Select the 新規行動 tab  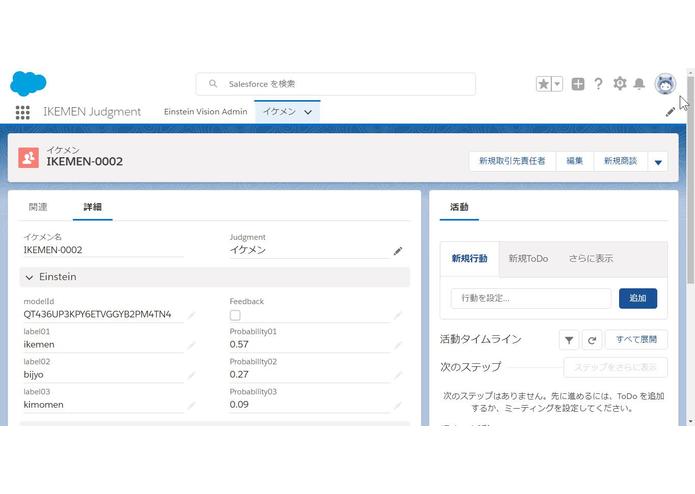[x=469, y=259]
